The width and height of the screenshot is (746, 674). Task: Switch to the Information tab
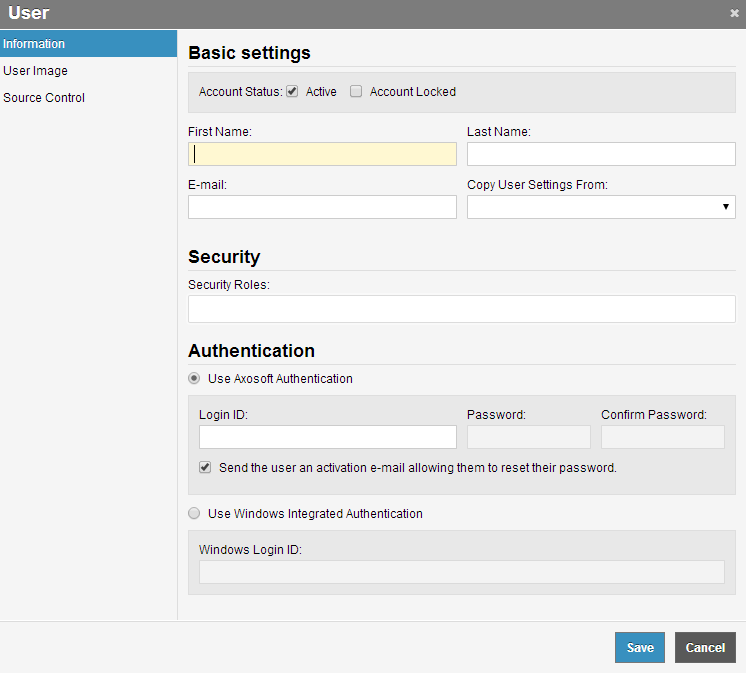coord(88,44)
